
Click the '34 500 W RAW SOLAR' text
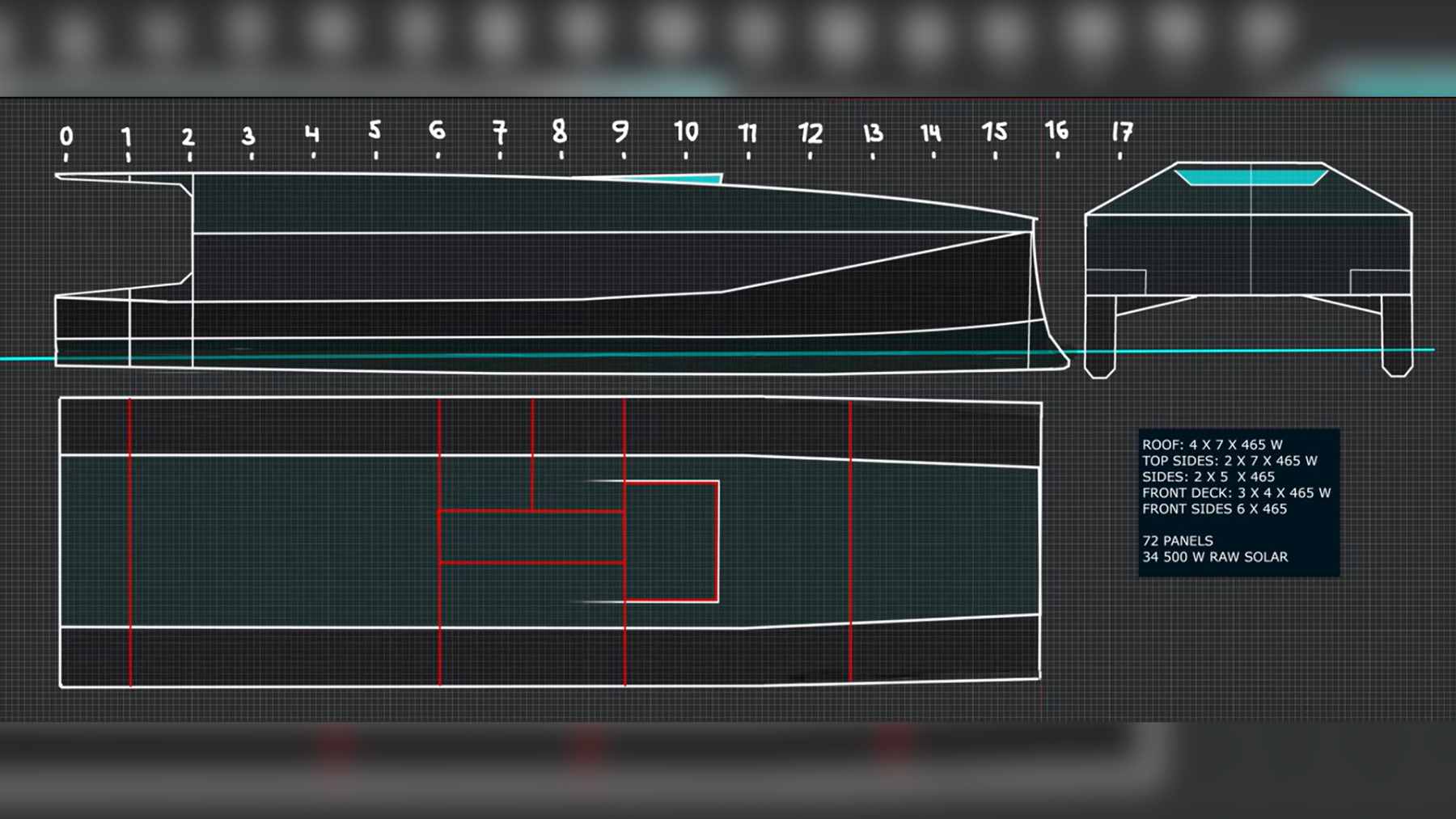[1215, 557]
